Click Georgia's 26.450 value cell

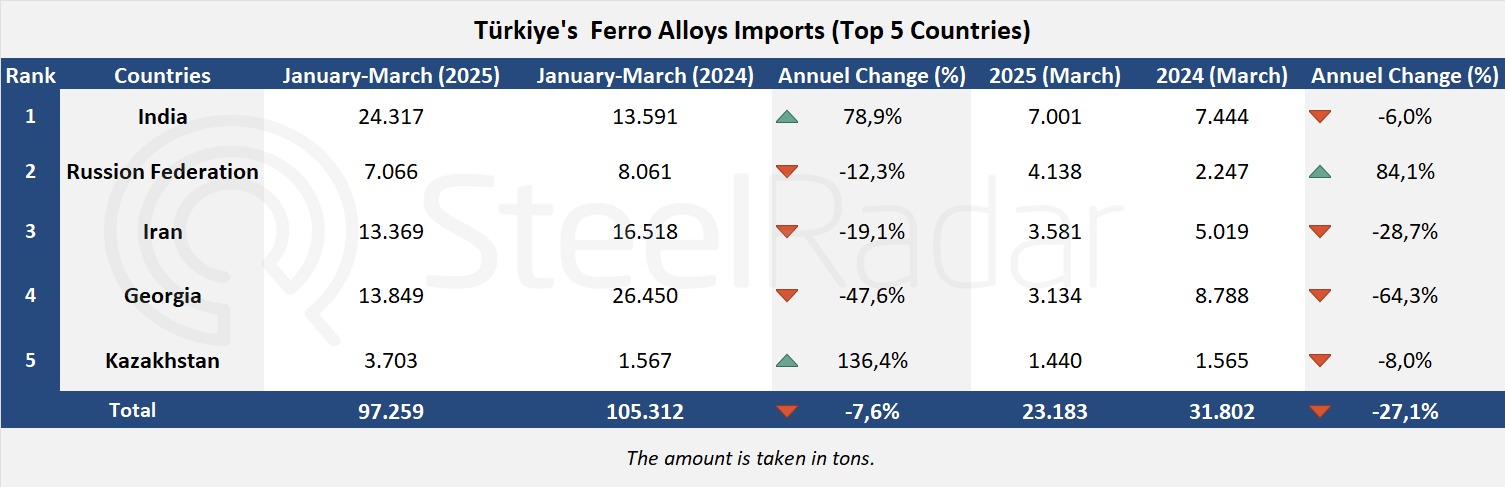644,296
